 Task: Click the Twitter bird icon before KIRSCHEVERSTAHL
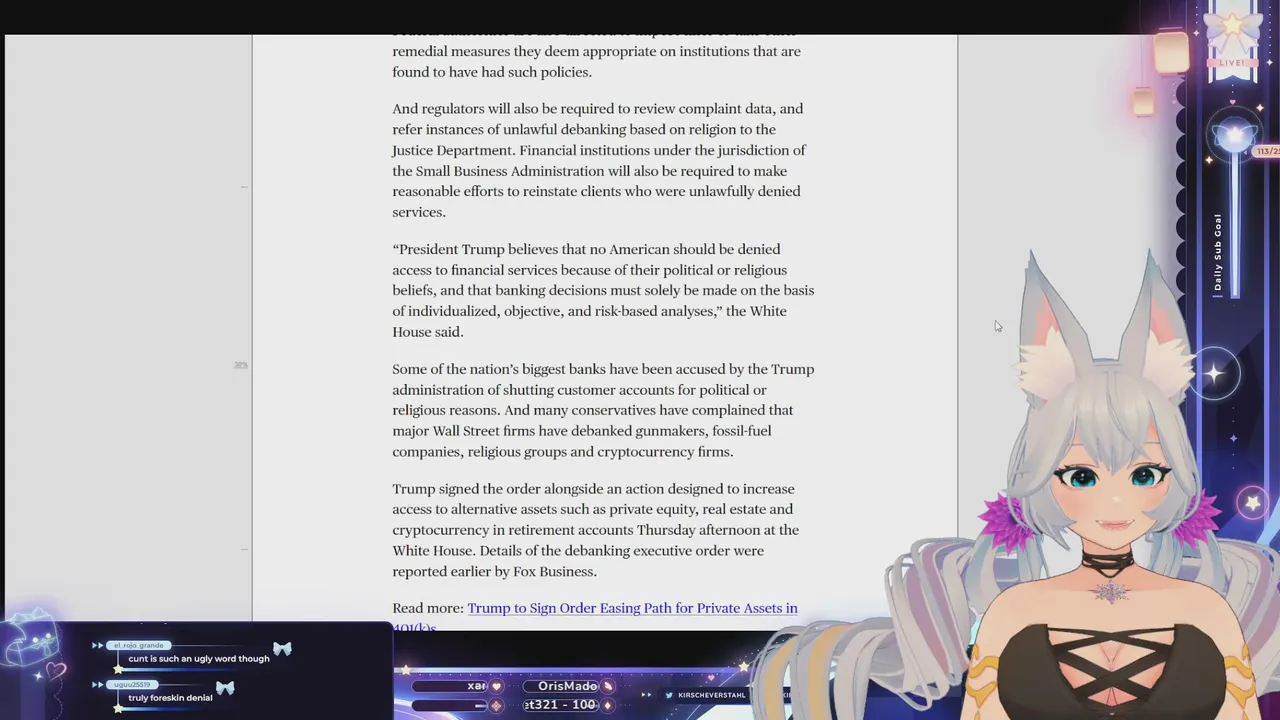point(669,695)
